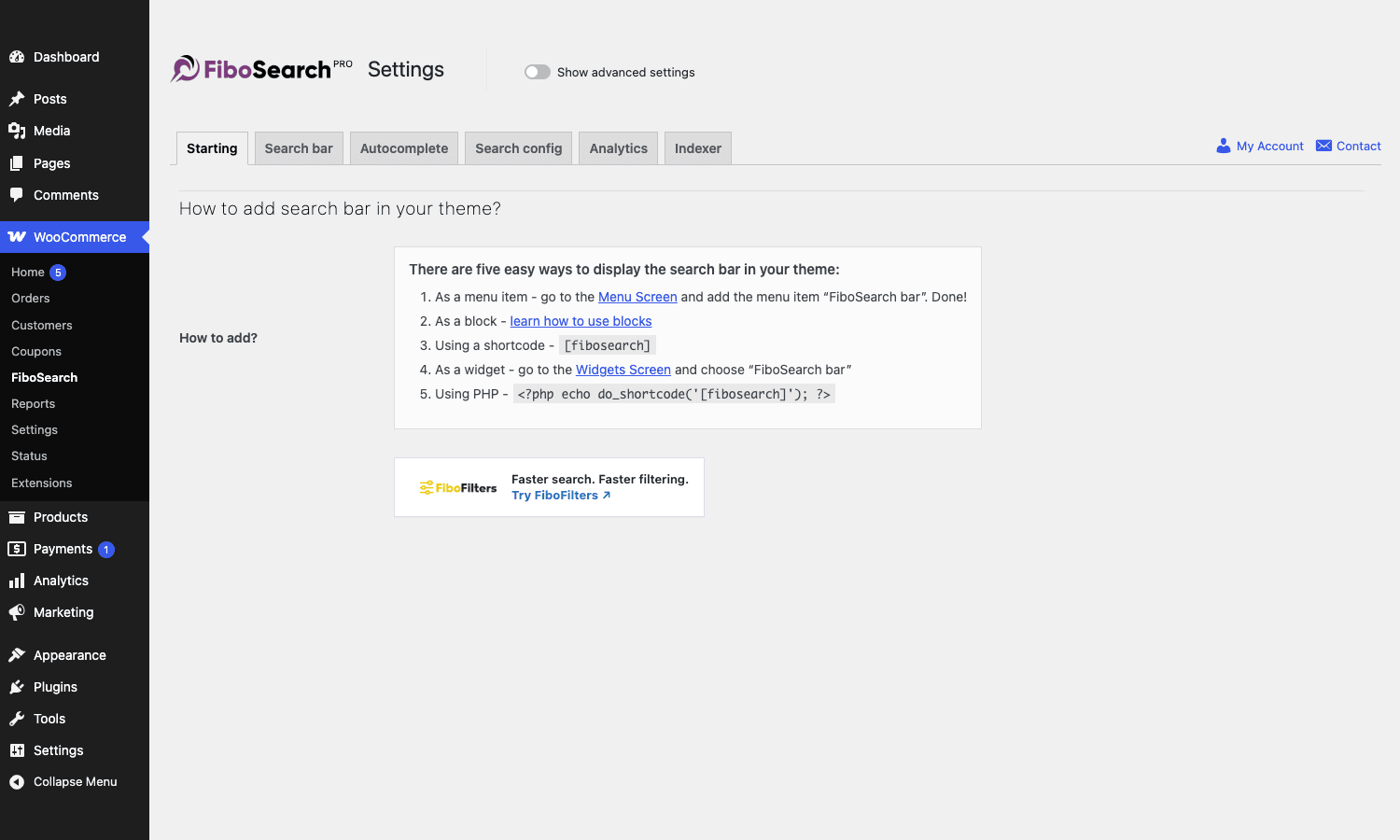Open Marketing menu item
Viewport: 1400px width, 840px height.
[75, 612]
